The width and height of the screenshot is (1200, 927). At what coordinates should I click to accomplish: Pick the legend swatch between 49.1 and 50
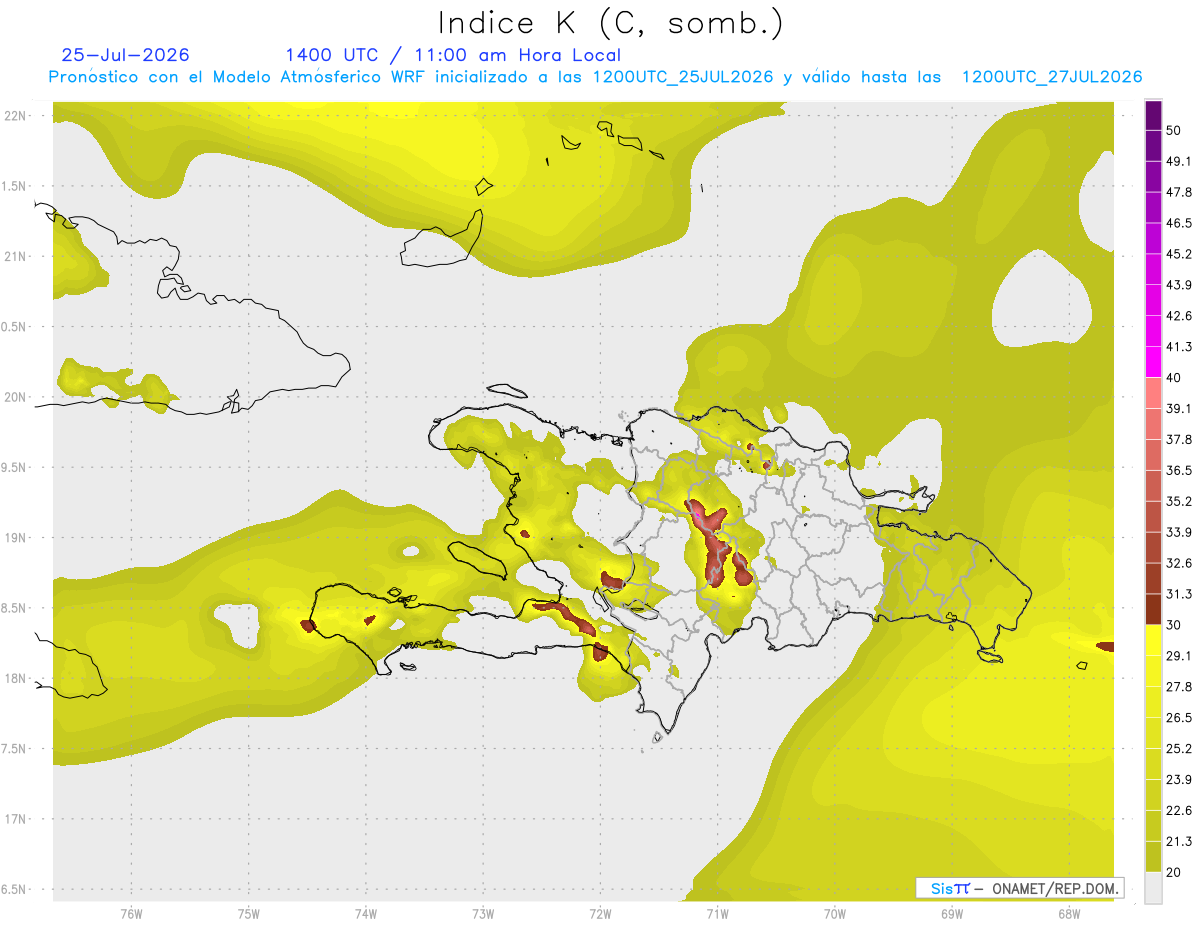[x=1154, y=145]
